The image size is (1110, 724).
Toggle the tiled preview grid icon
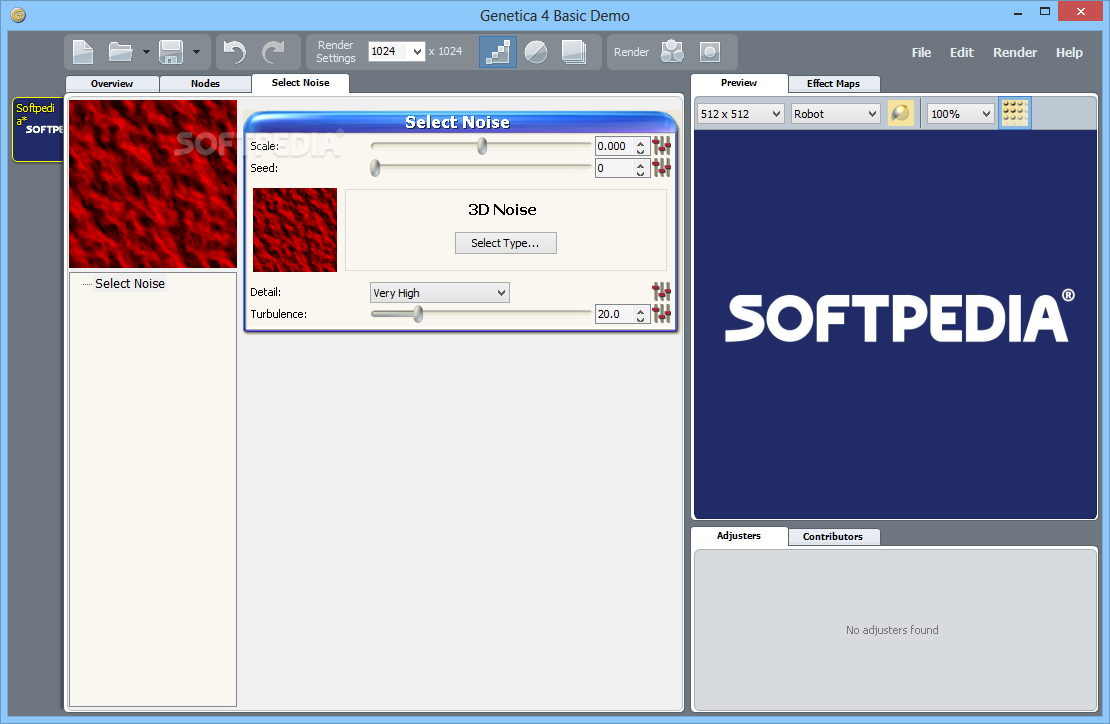(1014, 113)
